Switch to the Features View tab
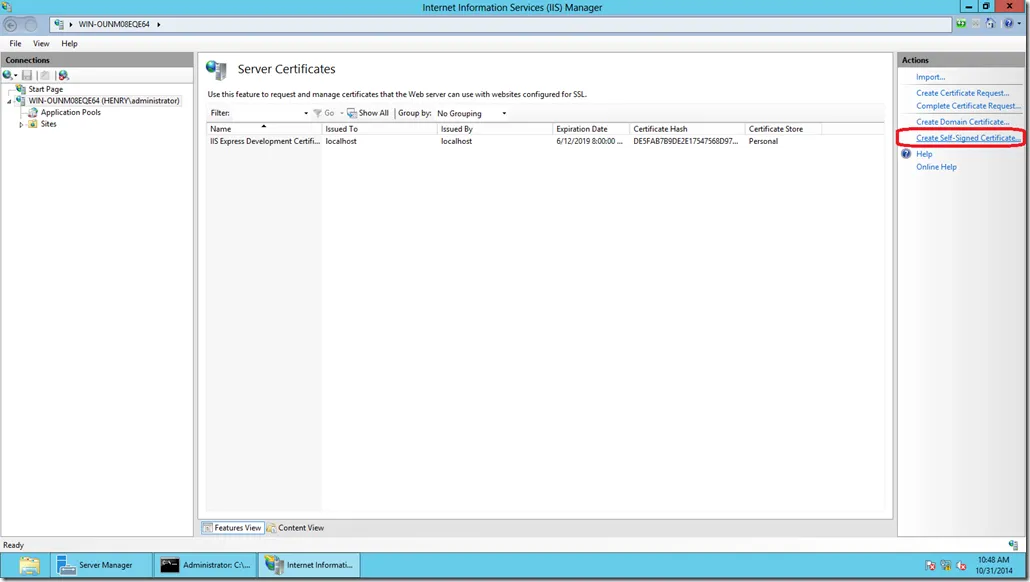 point(233,527)
